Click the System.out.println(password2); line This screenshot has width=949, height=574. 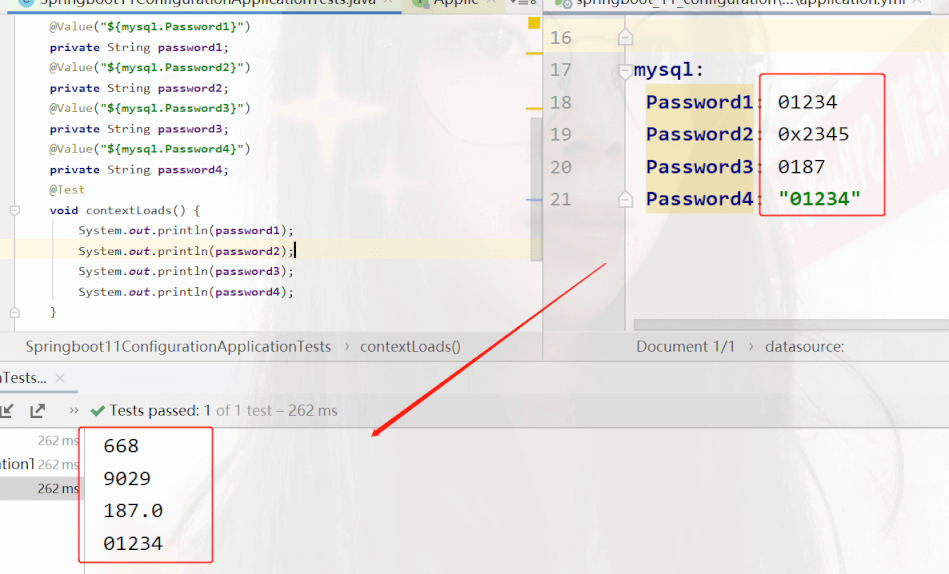pyautogui.click(x=186, y=251)
